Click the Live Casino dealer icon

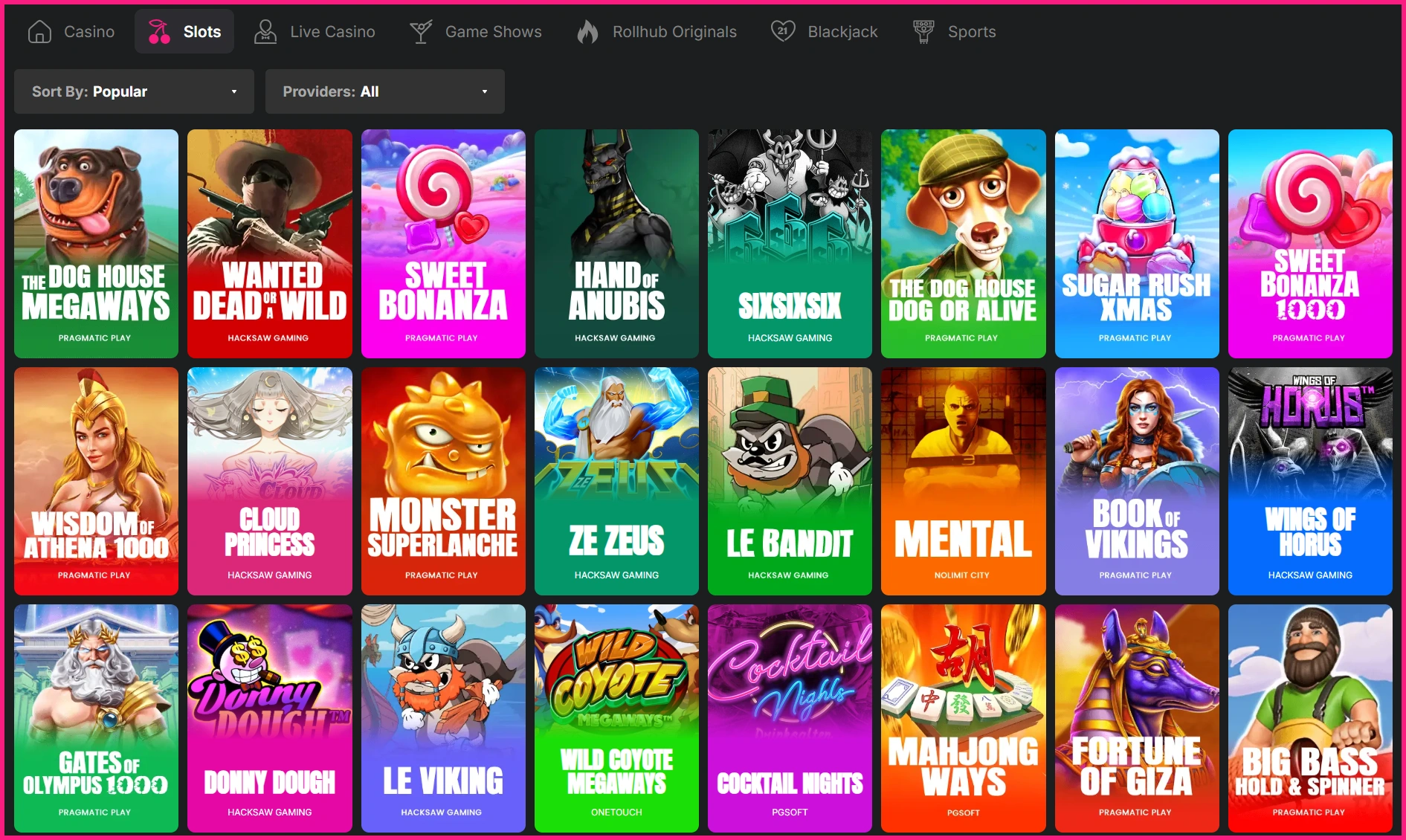click(x=265, y=31)
